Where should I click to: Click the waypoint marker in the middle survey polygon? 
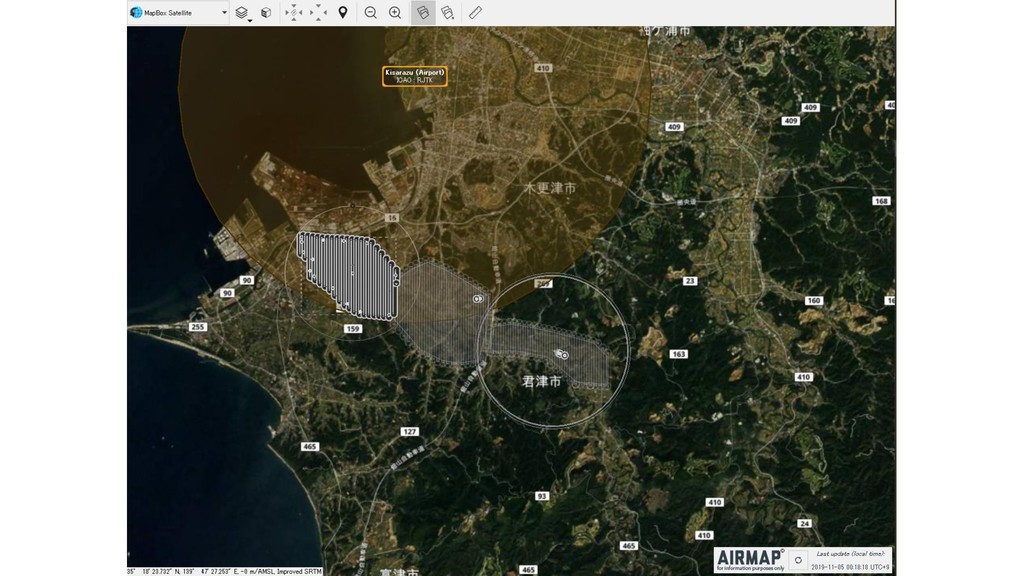[478, 298]
